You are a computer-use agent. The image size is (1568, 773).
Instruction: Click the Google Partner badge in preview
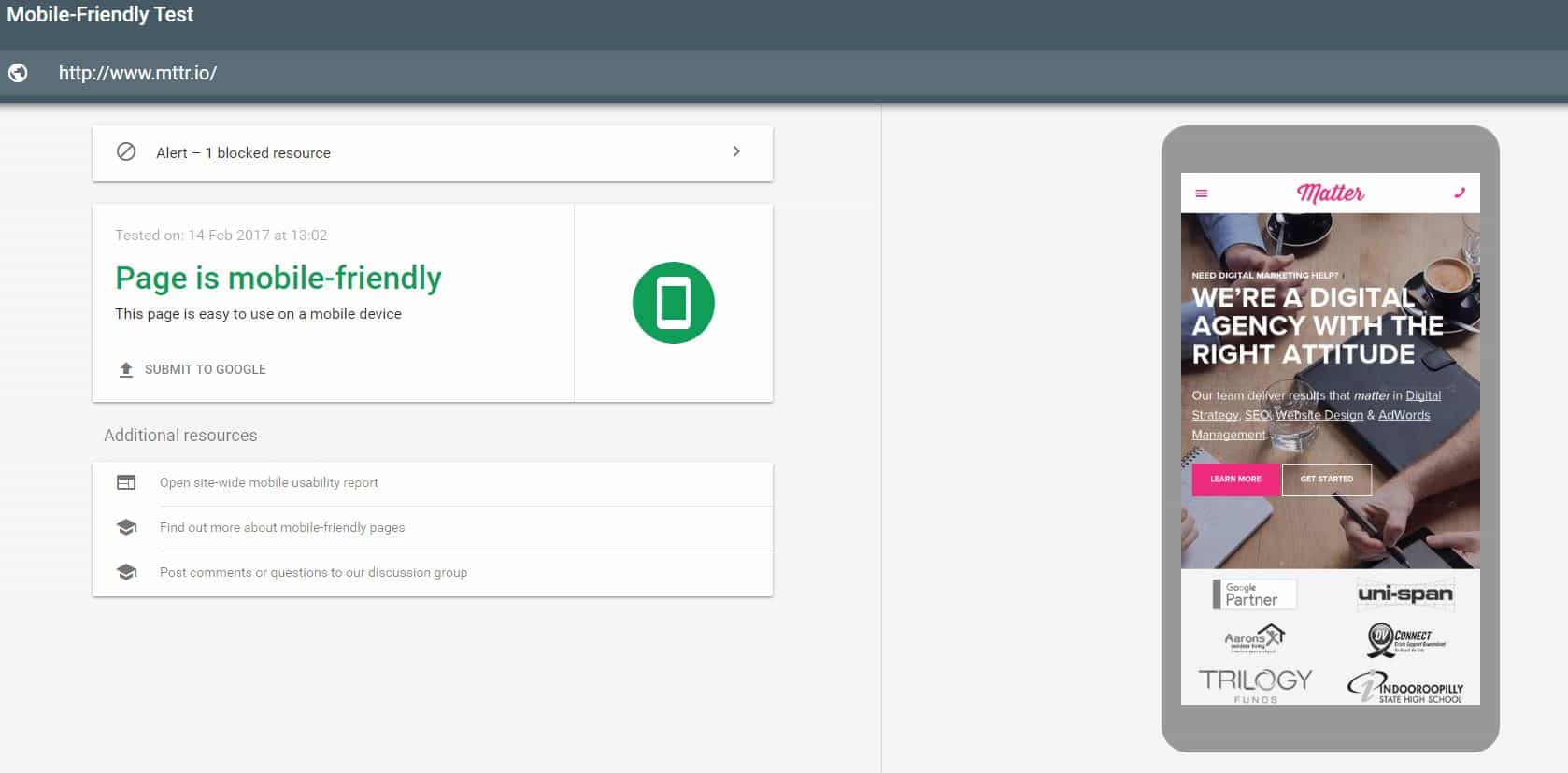(1254, 594)
